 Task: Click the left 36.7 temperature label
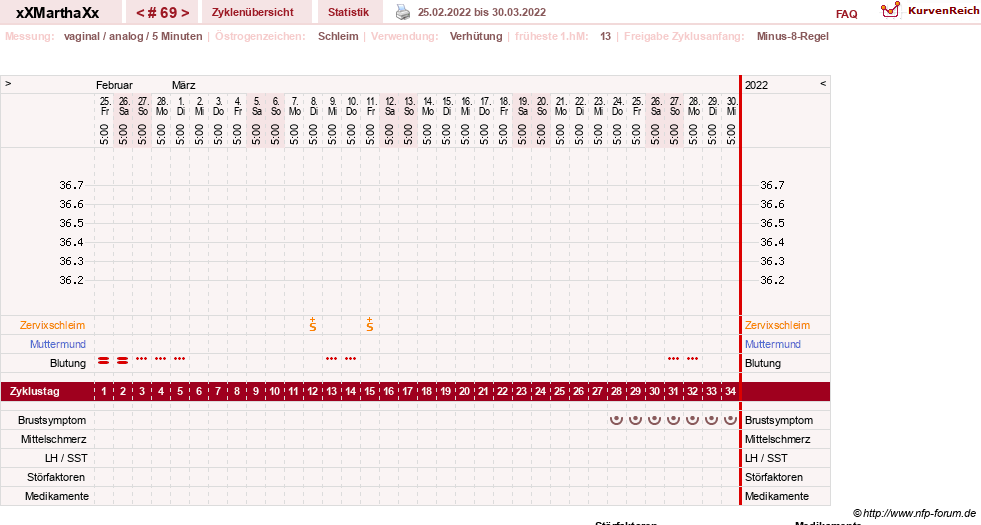pos(71,185)
